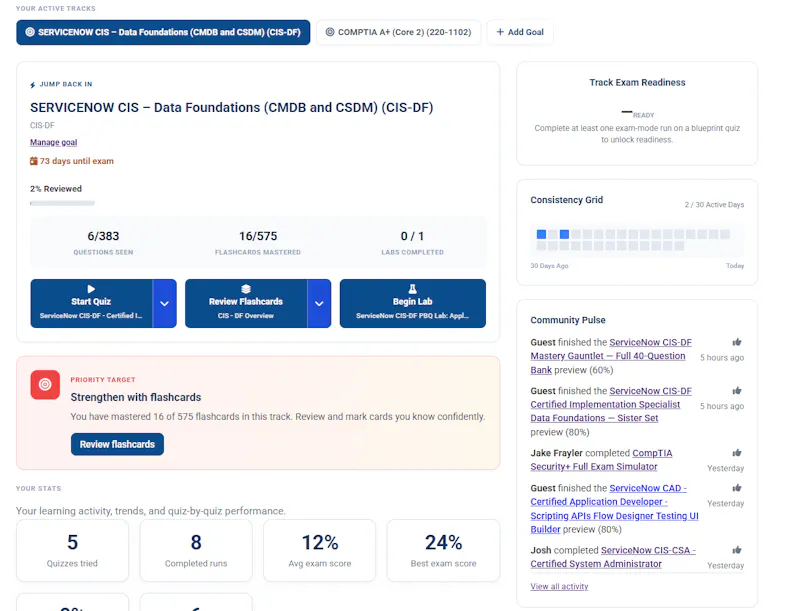This screenshot has height=611, width=800.
Task: Click the Community Pulse heading
Action: (x=568, y=320)
